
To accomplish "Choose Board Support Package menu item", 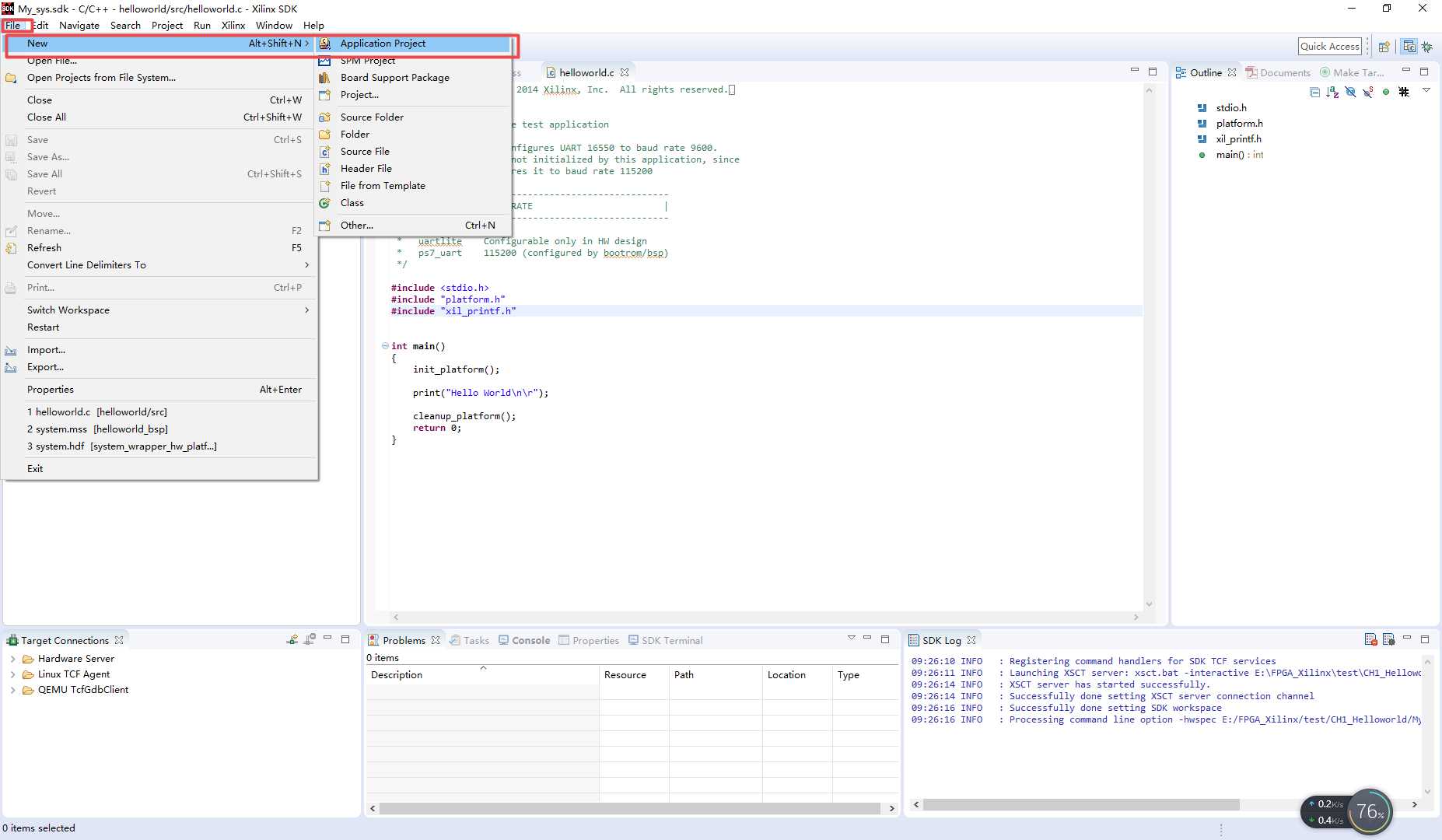I will click(x=413, y=78).
